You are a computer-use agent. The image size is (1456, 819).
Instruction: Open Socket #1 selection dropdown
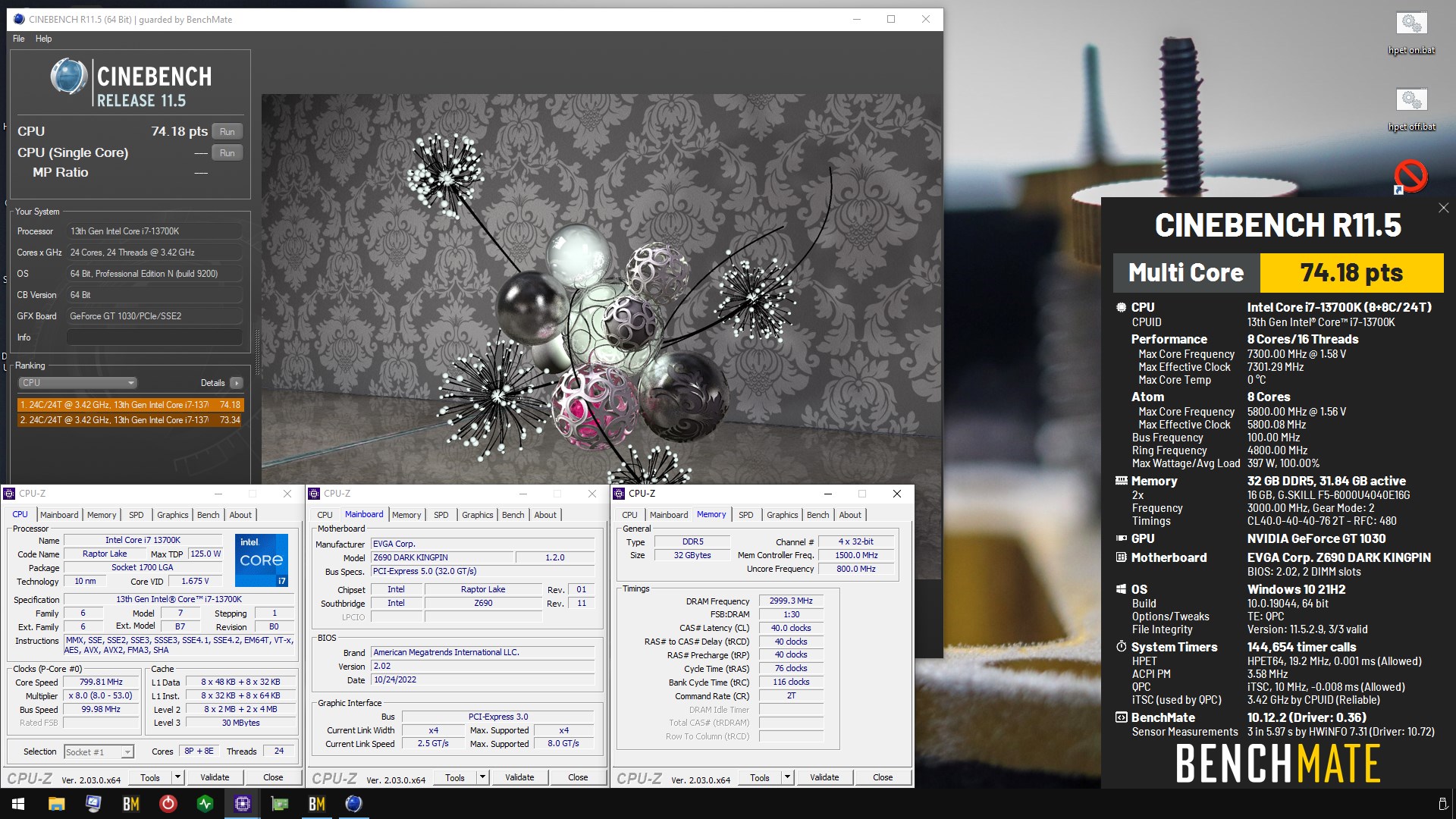pyautogui.click(x=99, y=752)
